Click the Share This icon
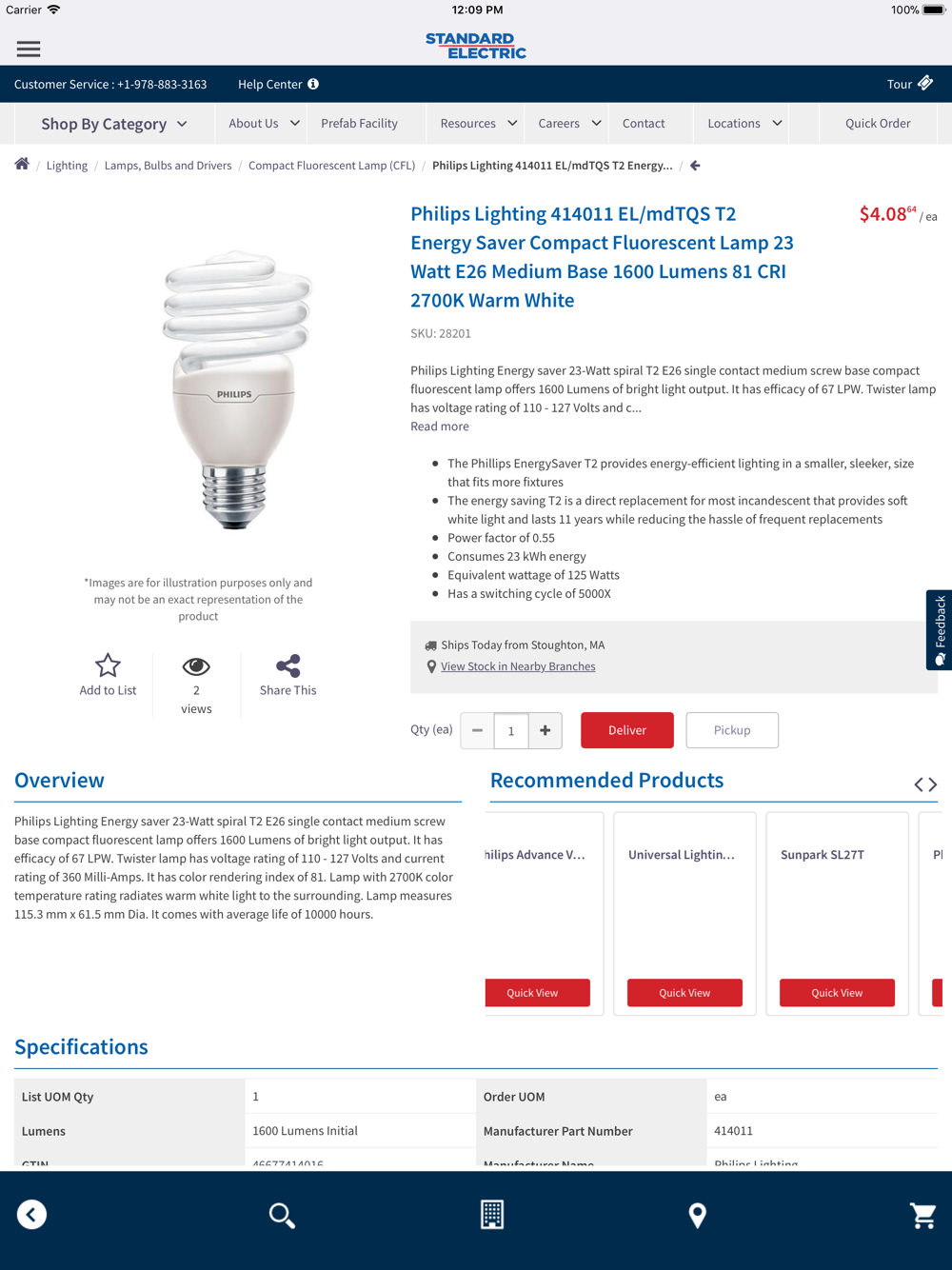952x1270 pixels. pyautogui.click(x=288, y=665)
